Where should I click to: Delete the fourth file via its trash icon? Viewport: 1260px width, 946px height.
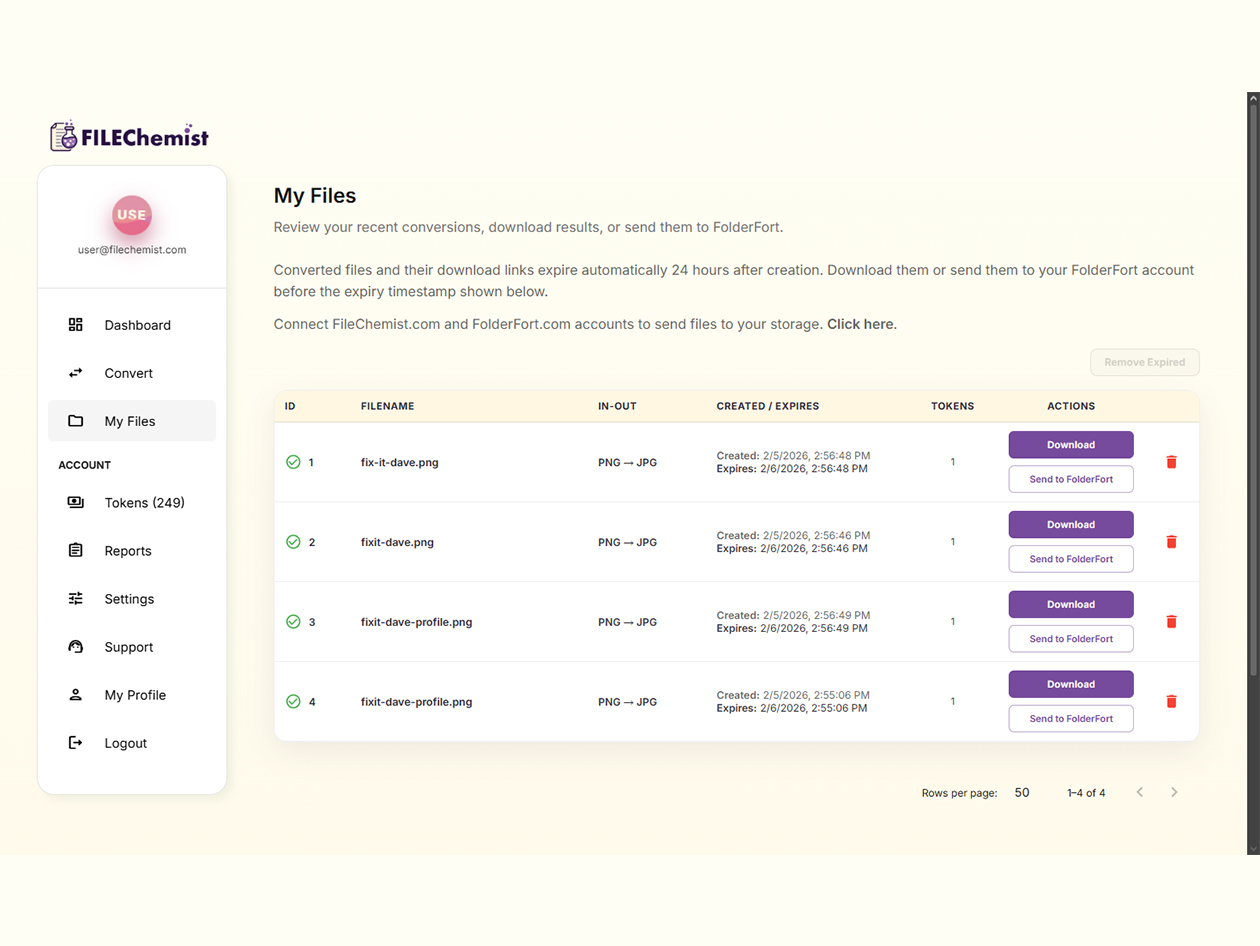pos(1171,701)
